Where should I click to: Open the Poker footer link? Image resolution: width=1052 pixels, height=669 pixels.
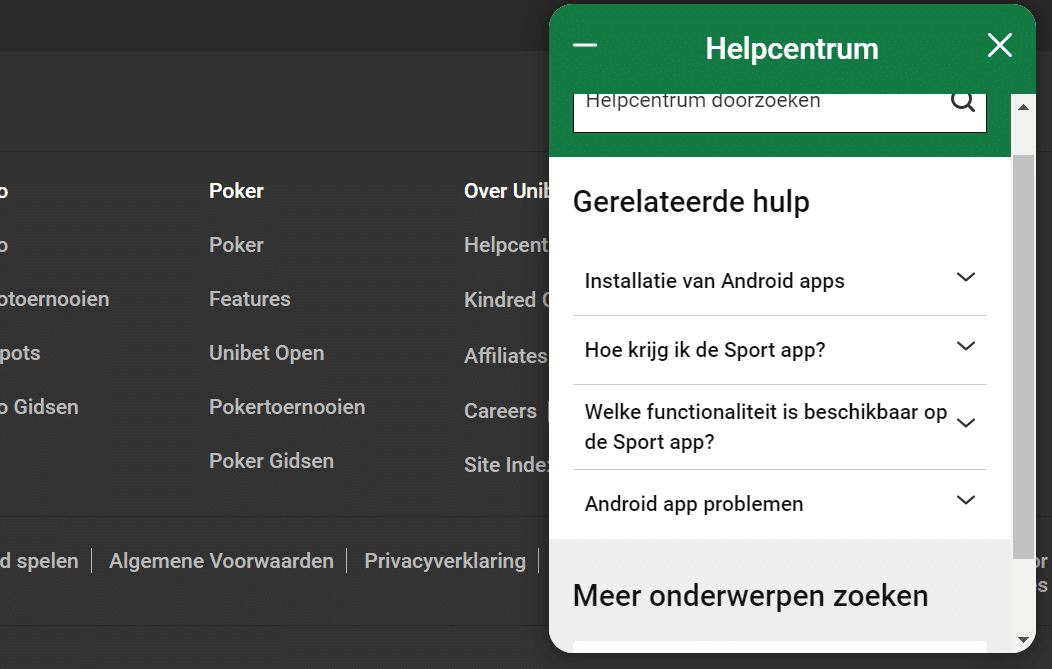[x=236, y=245]
